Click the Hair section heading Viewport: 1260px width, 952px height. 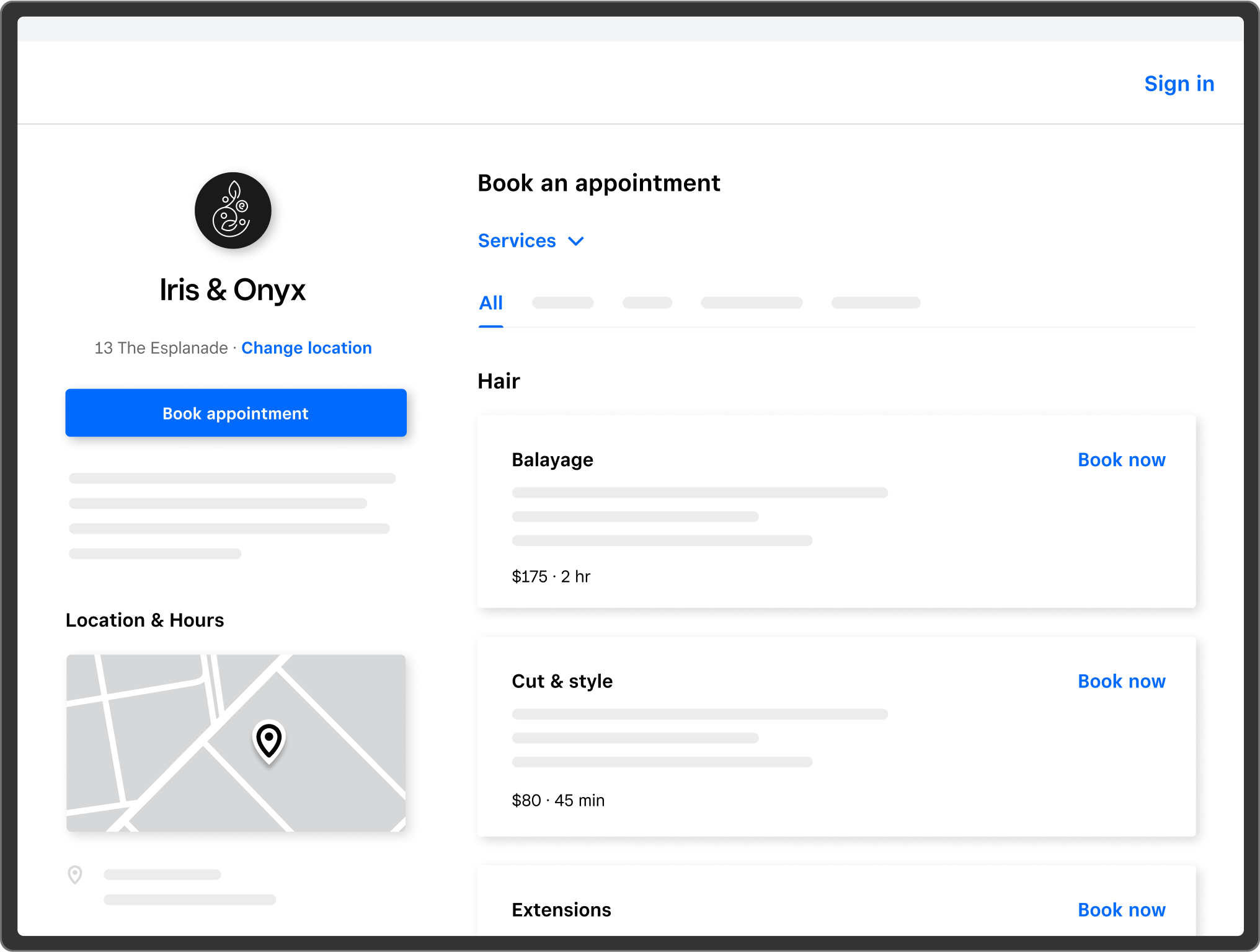point(498,381)
